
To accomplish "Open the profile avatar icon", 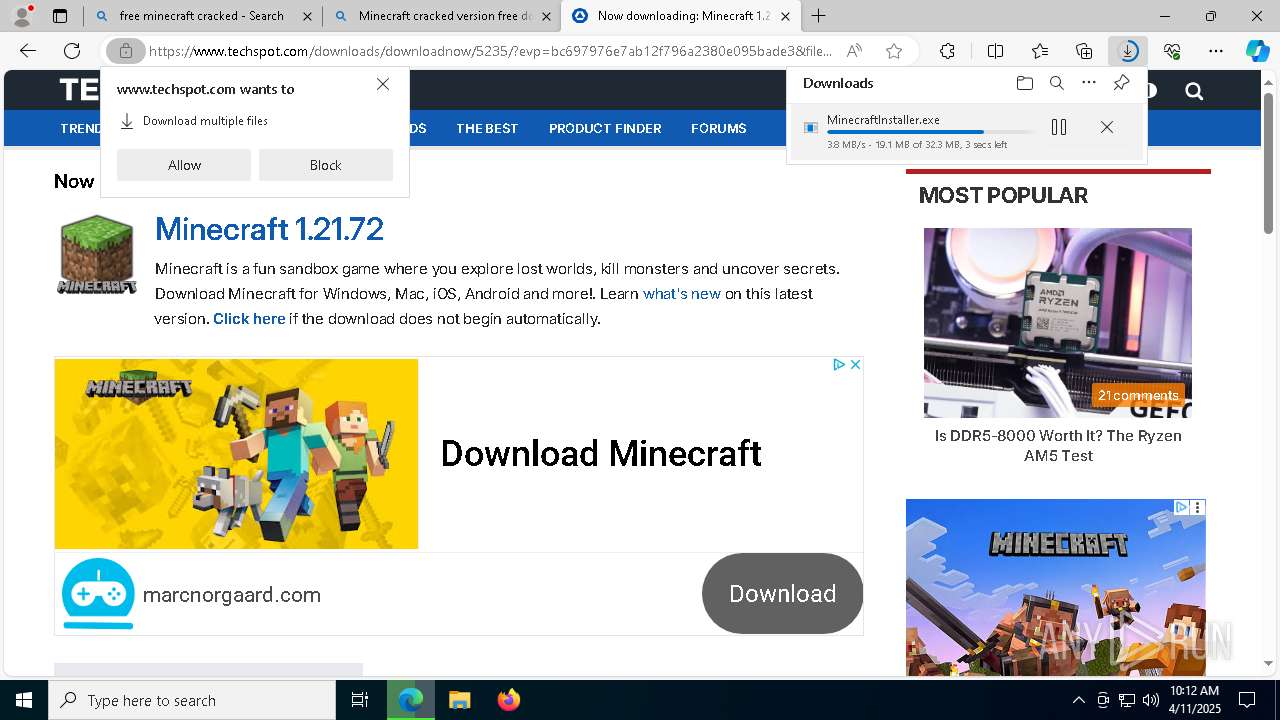I will point(22,16).
